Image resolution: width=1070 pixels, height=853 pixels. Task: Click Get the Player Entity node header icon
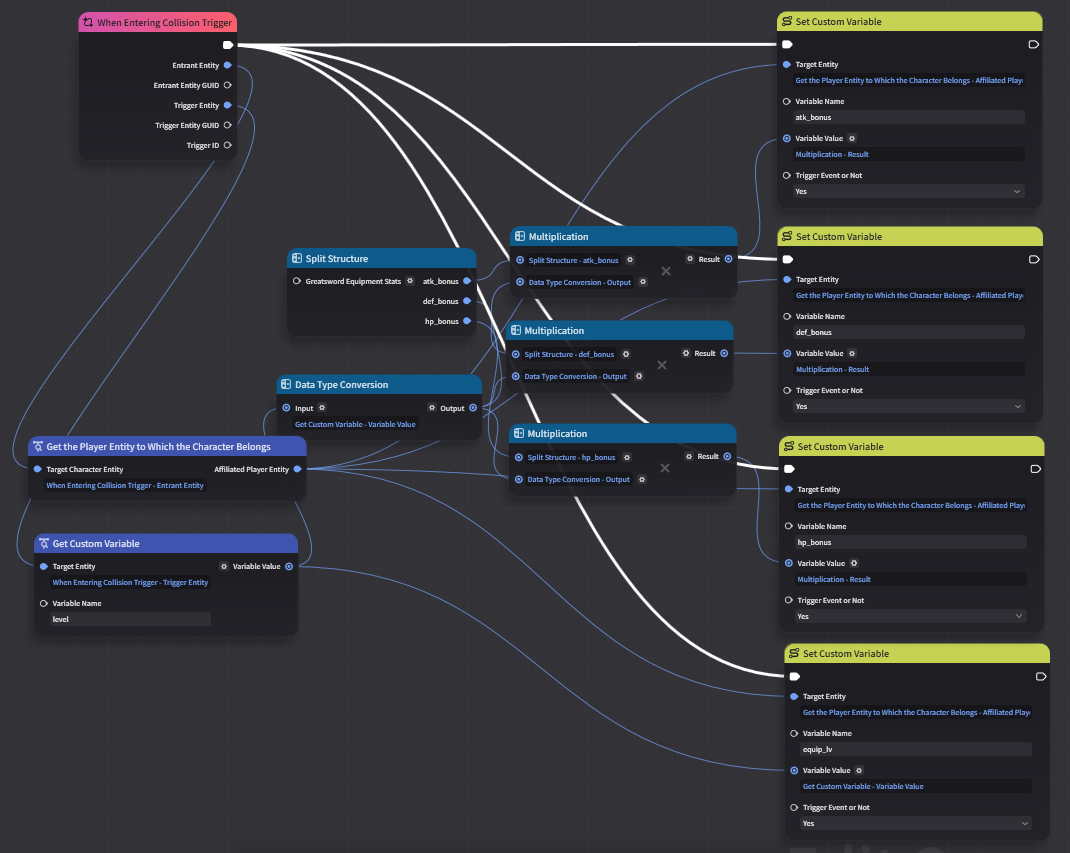(x=38, y=446)
